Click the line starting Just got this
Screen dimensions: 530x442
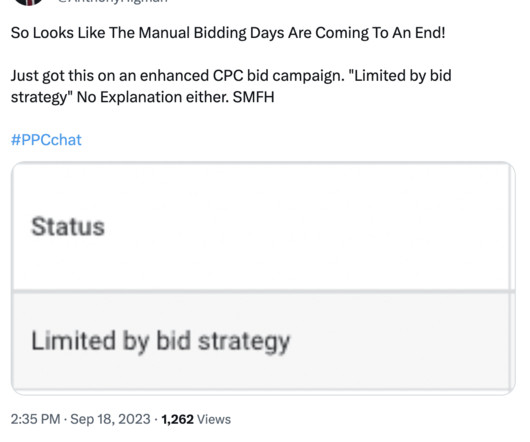(x=231, y=76)
